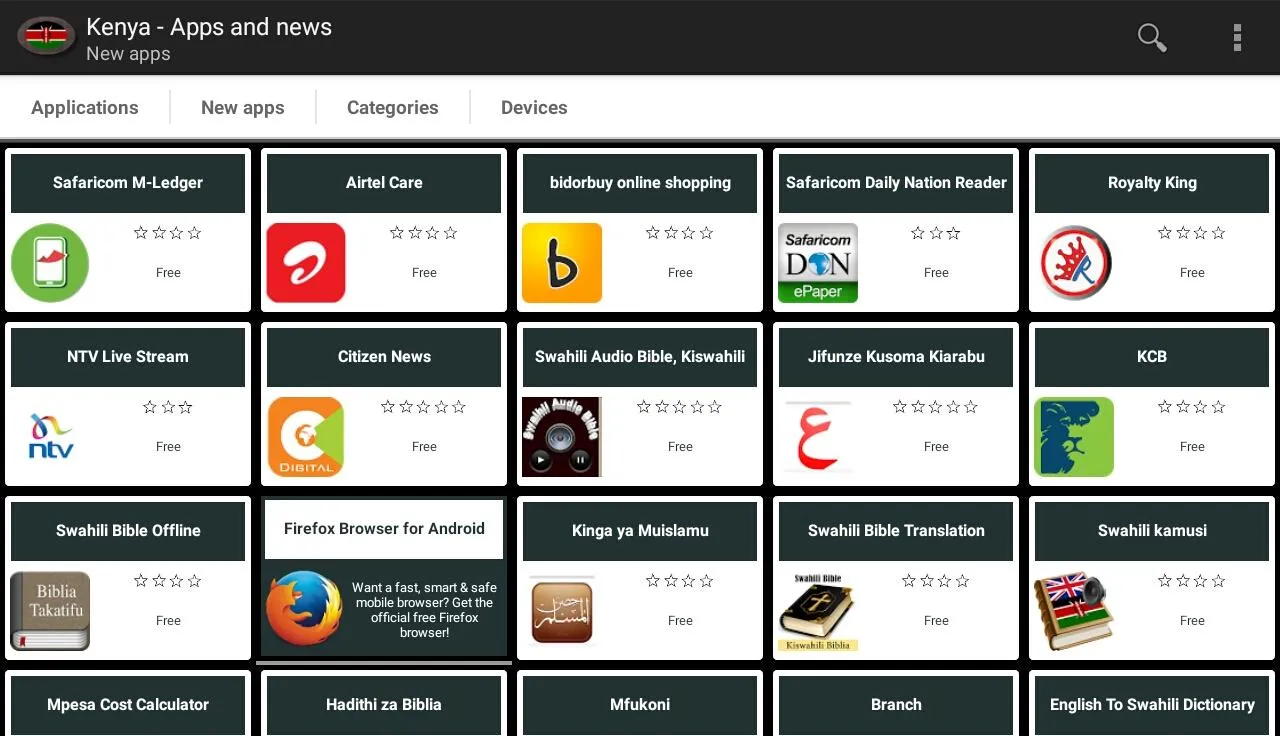Open Swahili Audio Bible, Kiswahili title
Image resolution: width=1280 pixels, height=736 pixels.
coord(640,357)
